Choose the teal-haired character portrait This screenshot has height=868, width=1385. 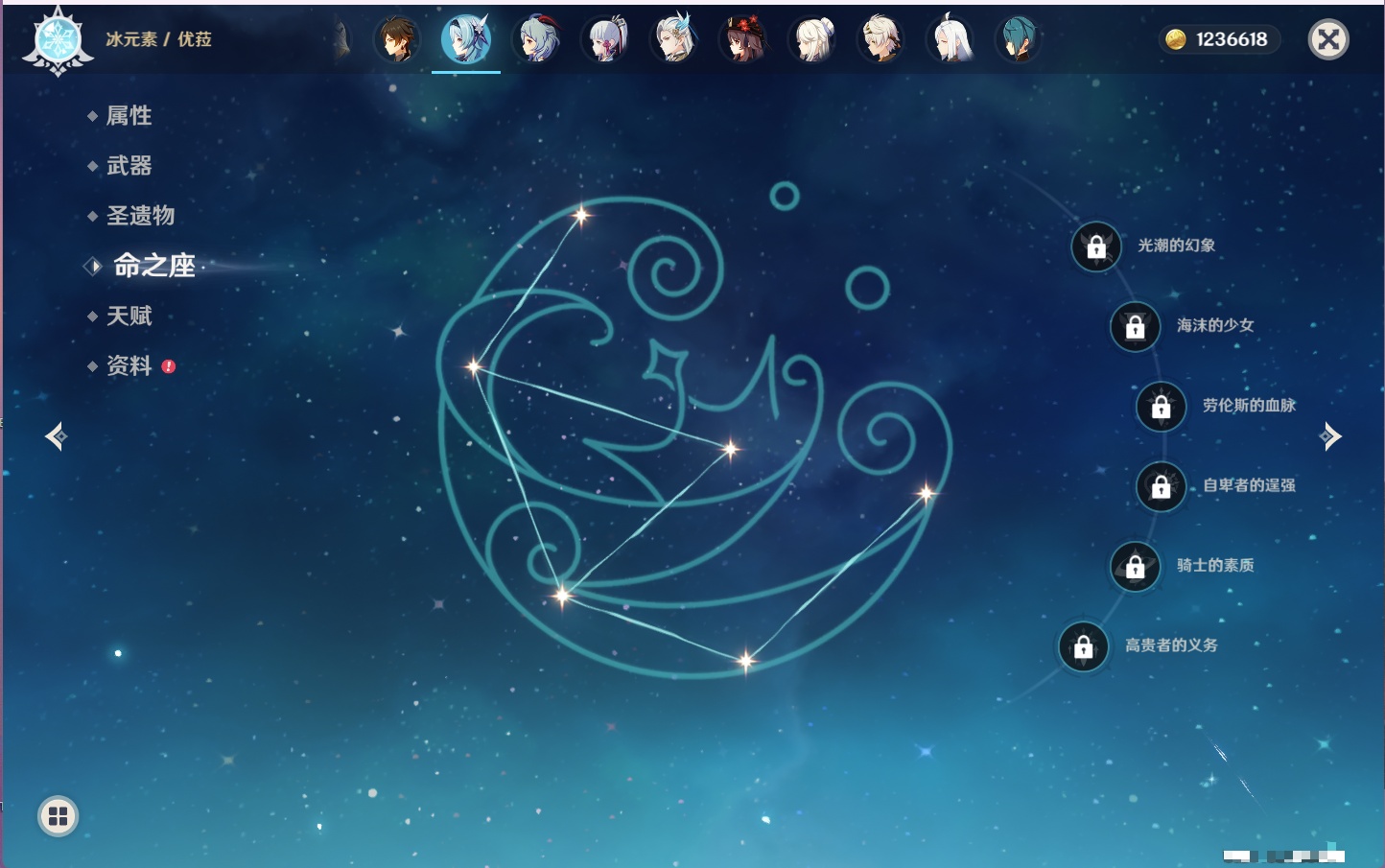click(1018, 40)
